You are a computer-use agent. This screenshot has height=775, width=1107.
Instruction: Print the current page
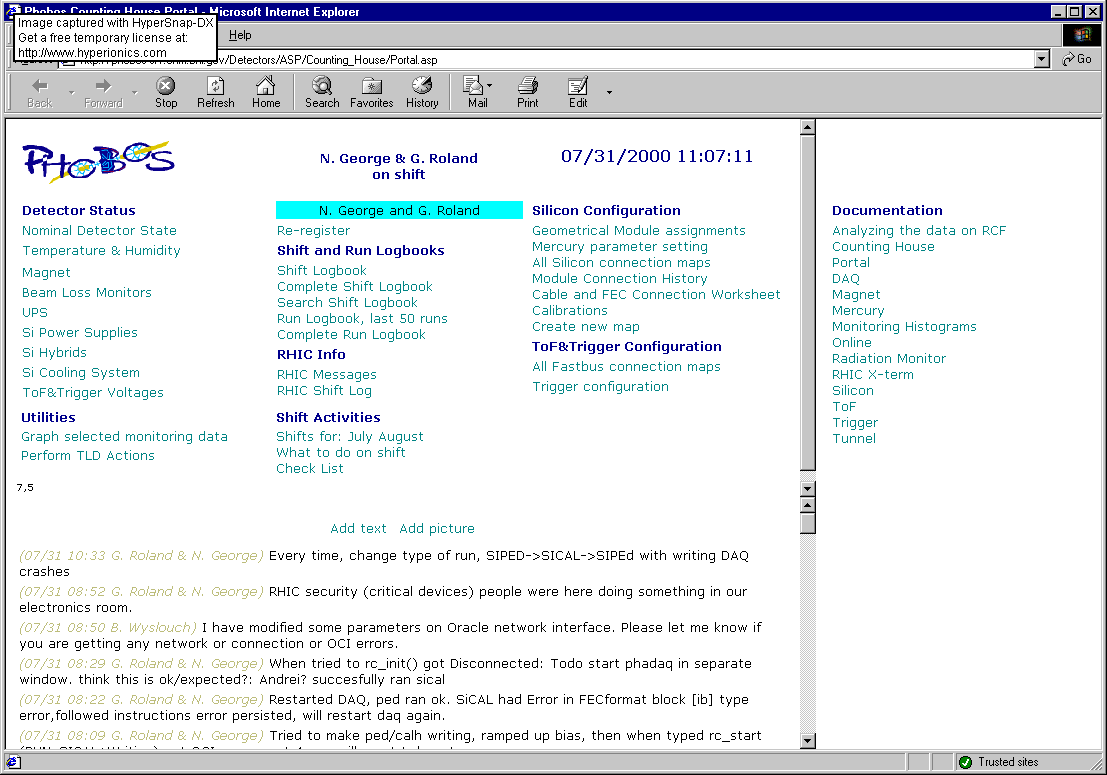click(x=527, y=93)
